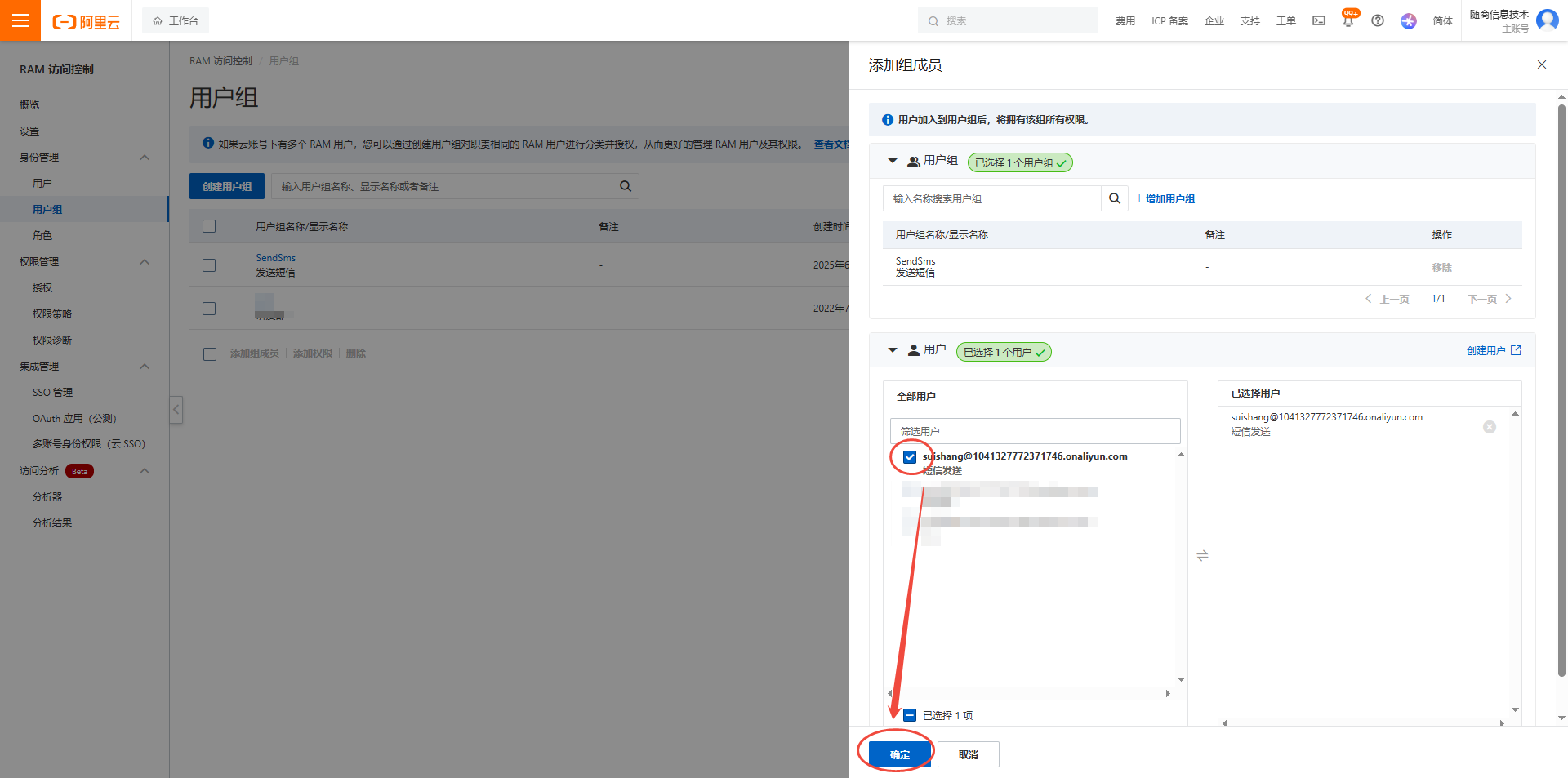The height and width of the screenshot is (778, 1568).
Task: Open the 支持 menu
Action: [1250, 21]
